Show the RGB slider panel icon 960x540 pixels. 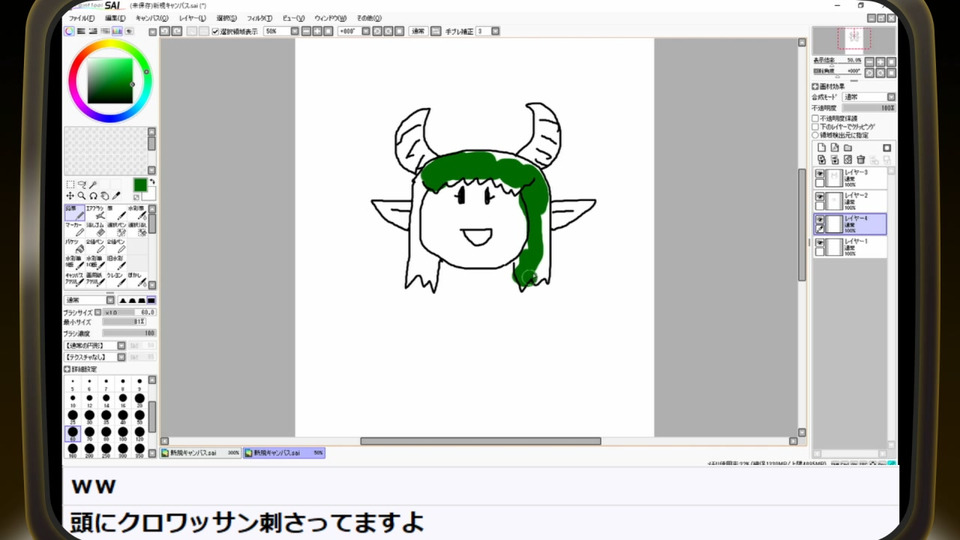pos(81,31)
